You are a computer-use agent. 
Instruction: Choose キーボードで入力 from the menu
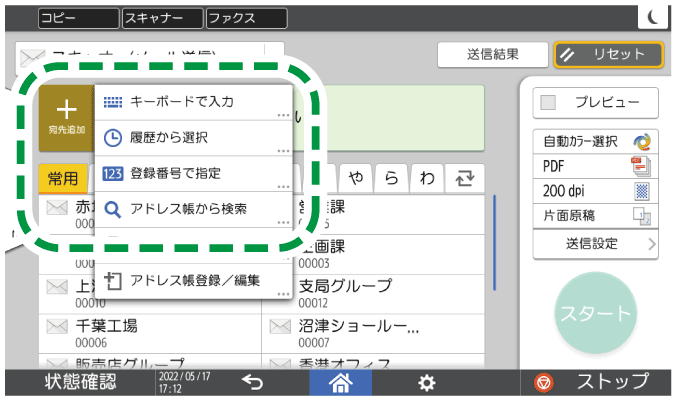(194, 102)
